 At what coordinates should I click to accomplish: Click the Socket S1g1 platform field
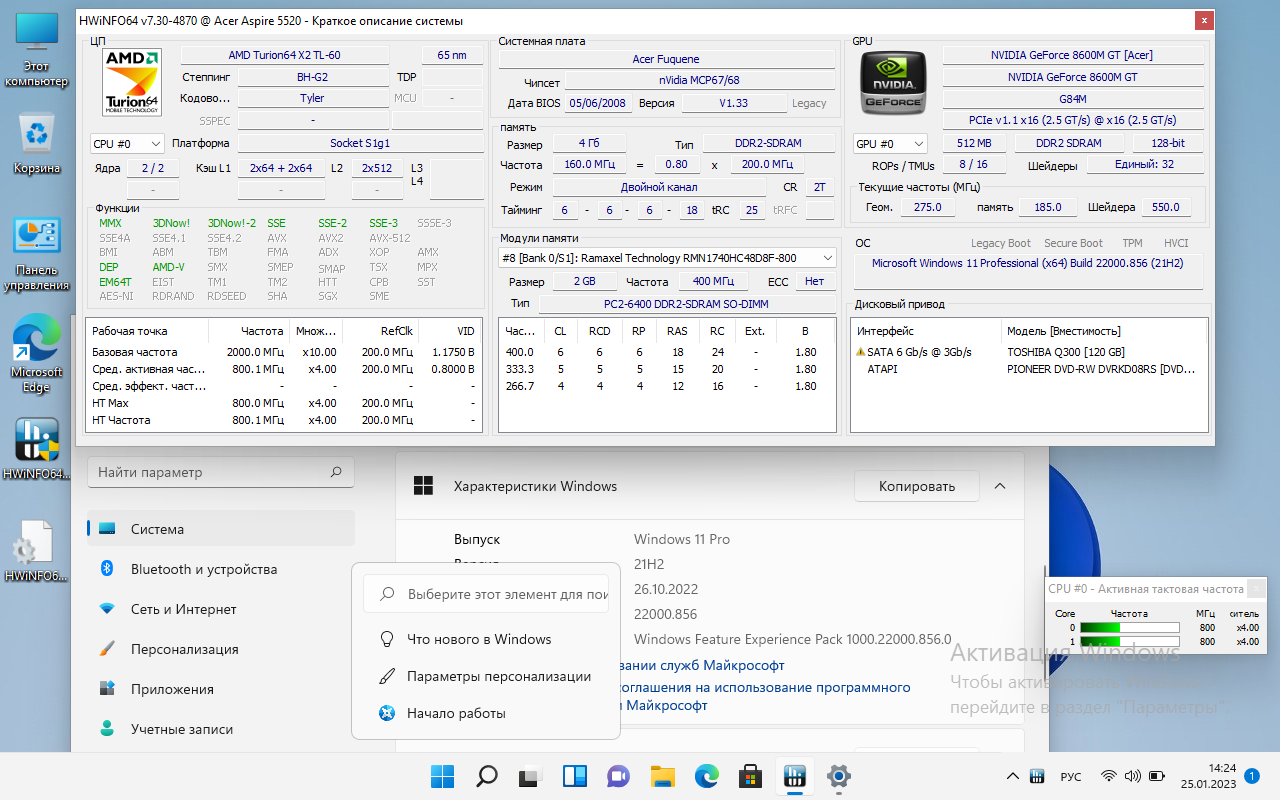(x=361, y=143)
